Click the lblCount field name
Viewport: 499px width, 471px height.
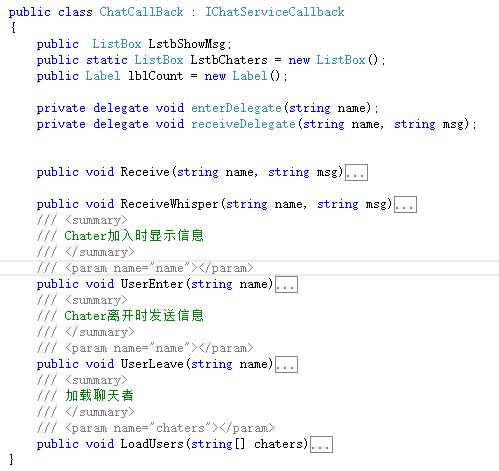pyautogui.click(x=156, y=76)
